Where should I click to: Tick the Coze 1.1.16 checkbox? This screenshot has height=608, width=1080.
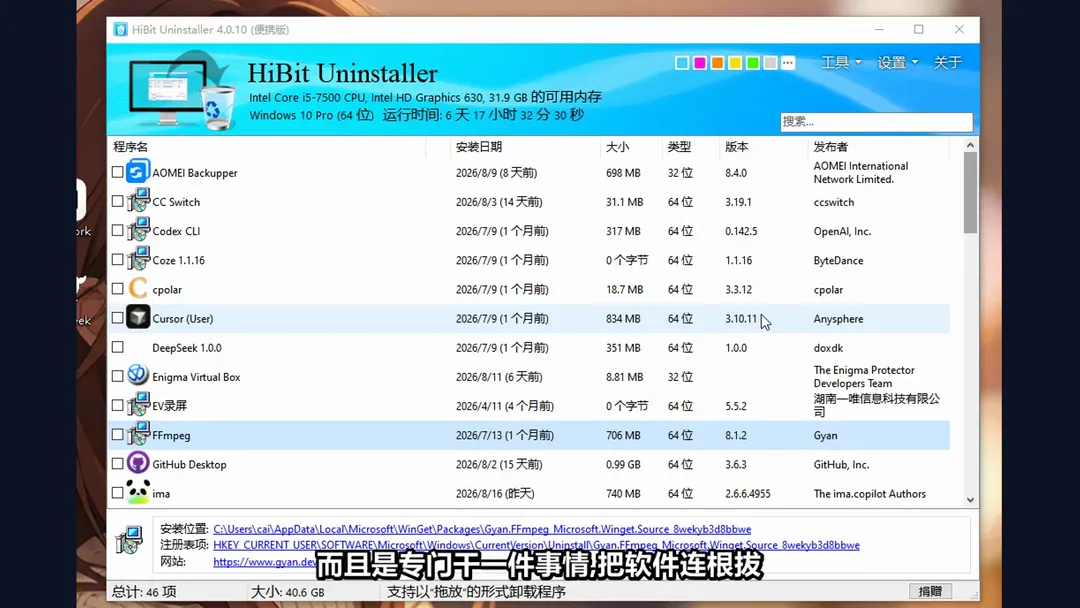point(118,260)
